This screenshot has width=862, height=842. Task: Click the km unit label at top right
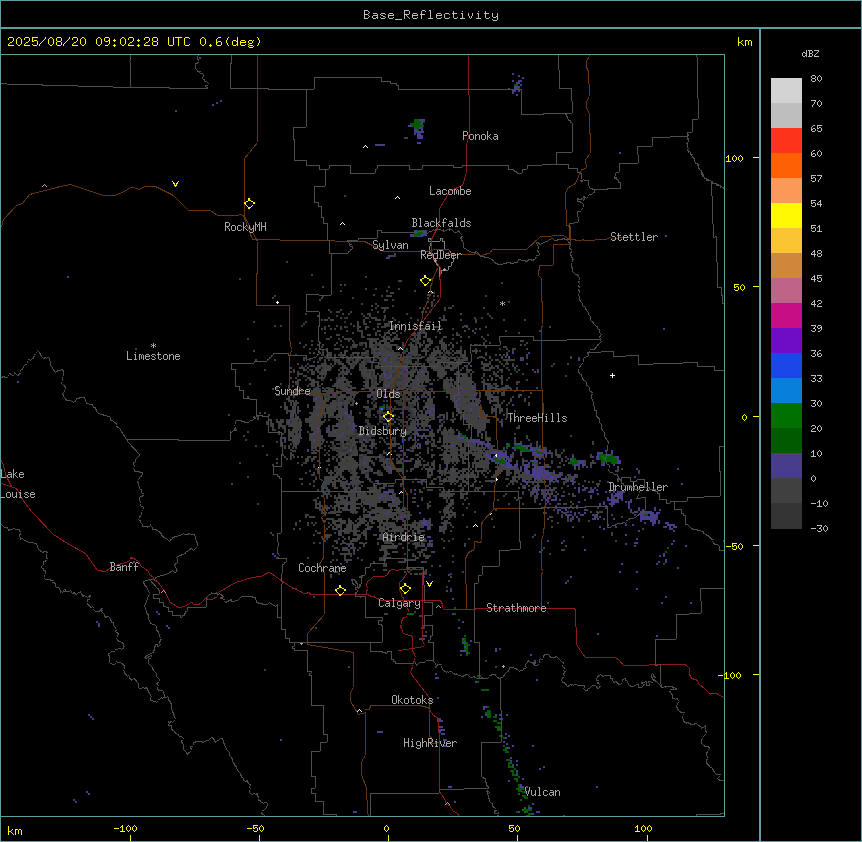744,42
